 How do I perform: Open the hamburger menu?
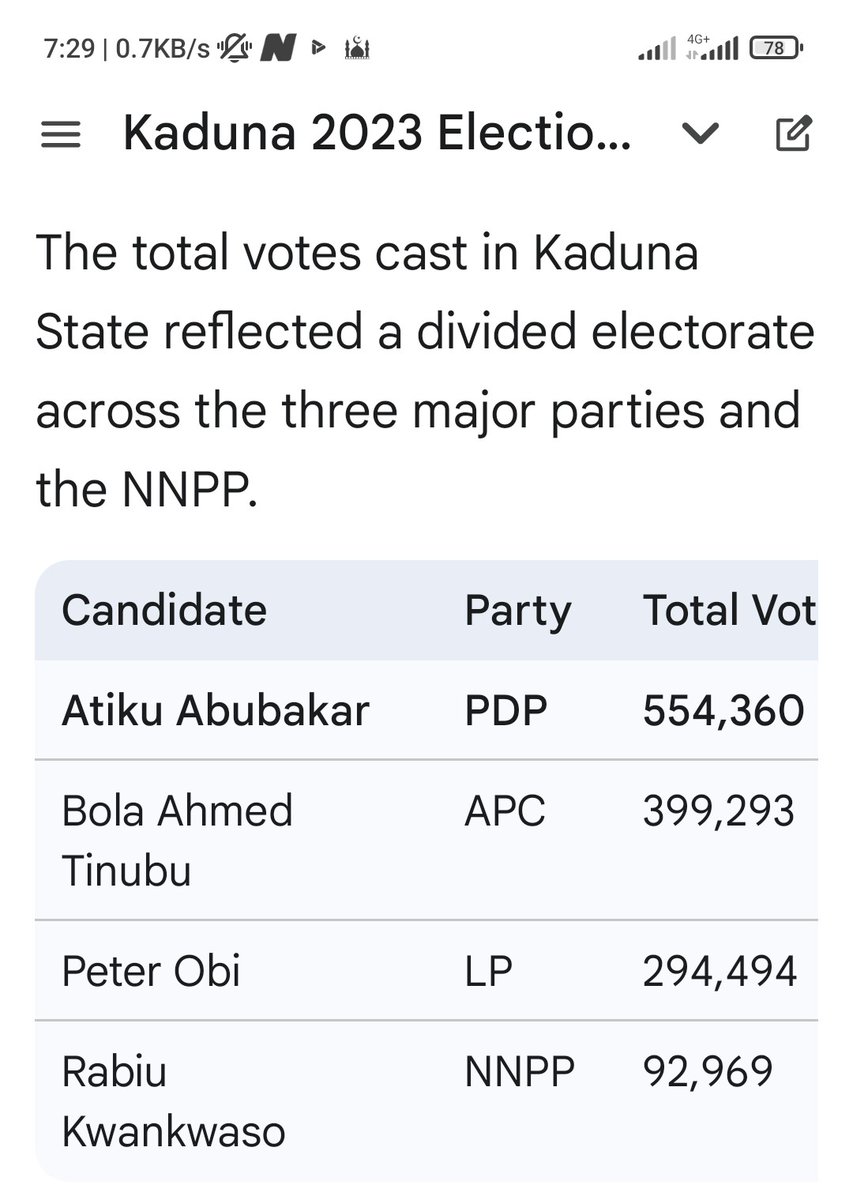(x=60, y=134)
